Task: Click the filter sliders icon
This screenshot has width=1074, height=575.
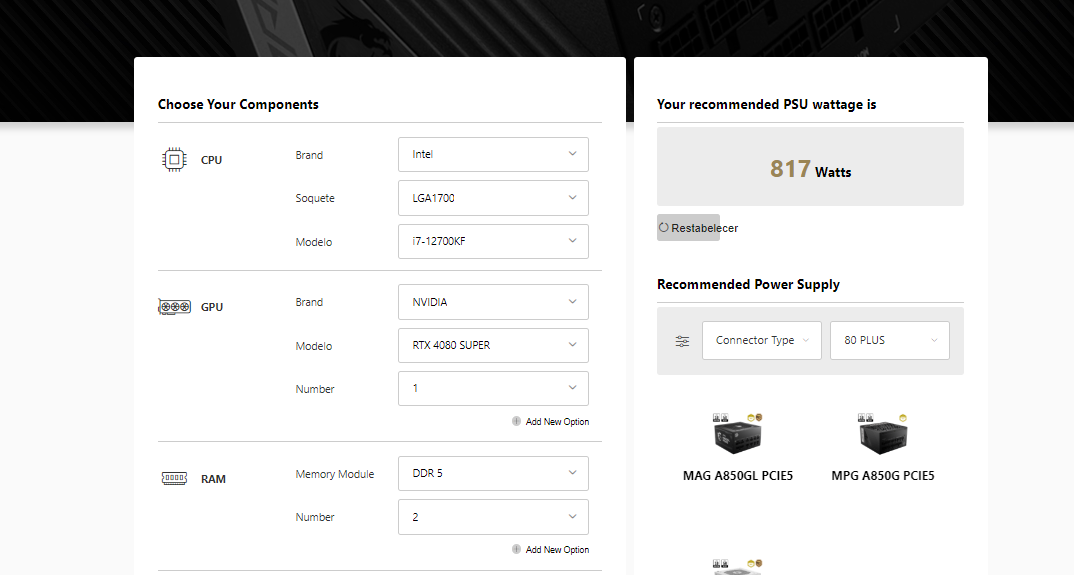Action: click(682, 341)
